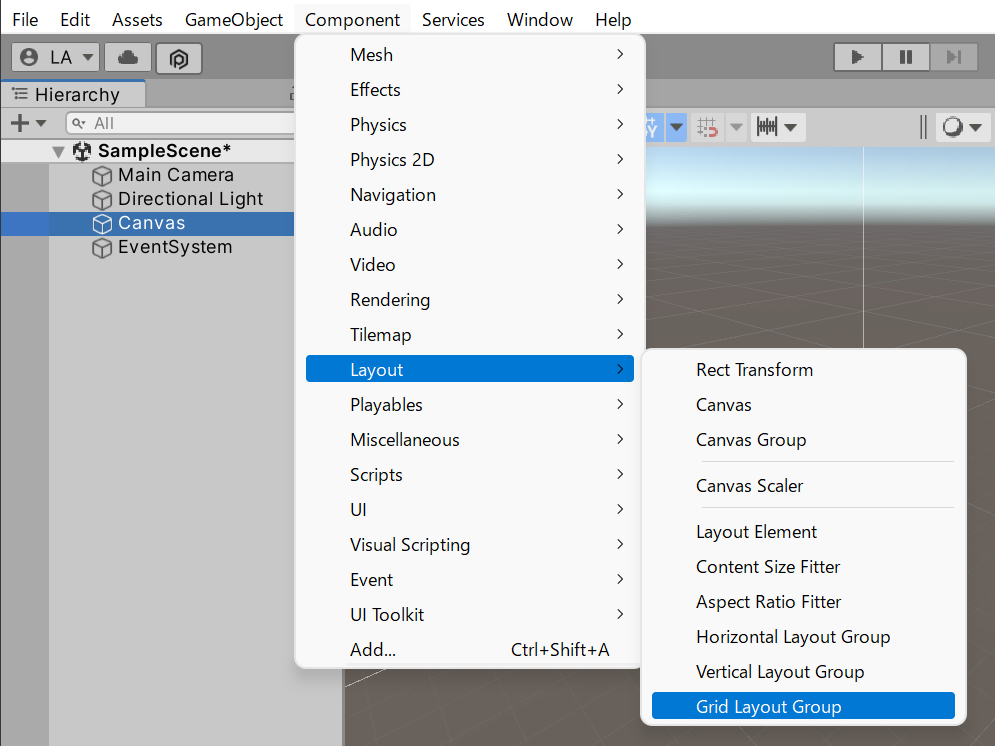The height and width of the screenshot is (746, 995).
Task: Switch to the Hierarchy tab
Action: click(x=75, y=95)
